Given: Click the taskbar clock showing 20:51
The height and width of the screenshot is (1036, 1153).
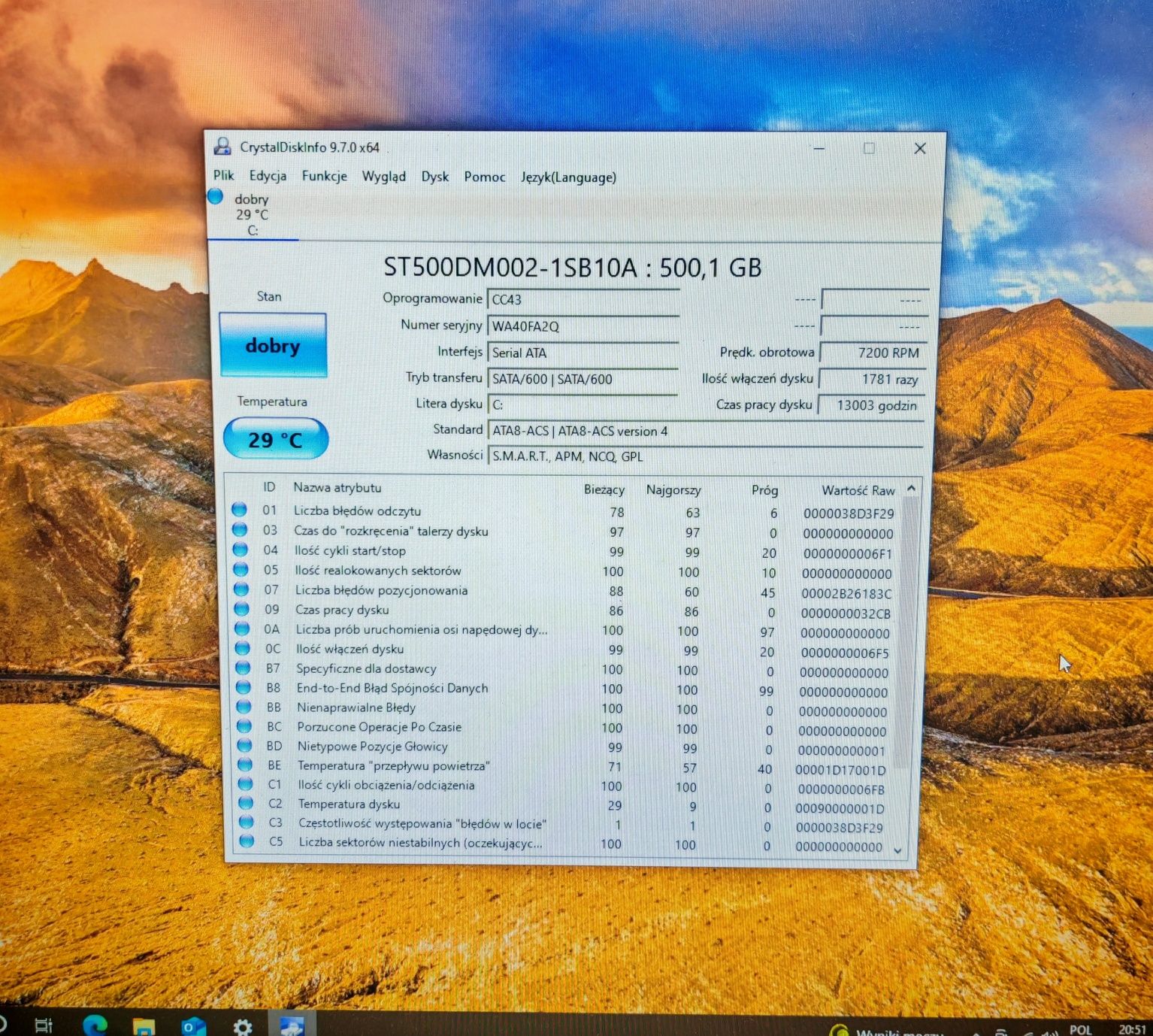Looking at the screenshot, I should [x=1132, y=1029].
